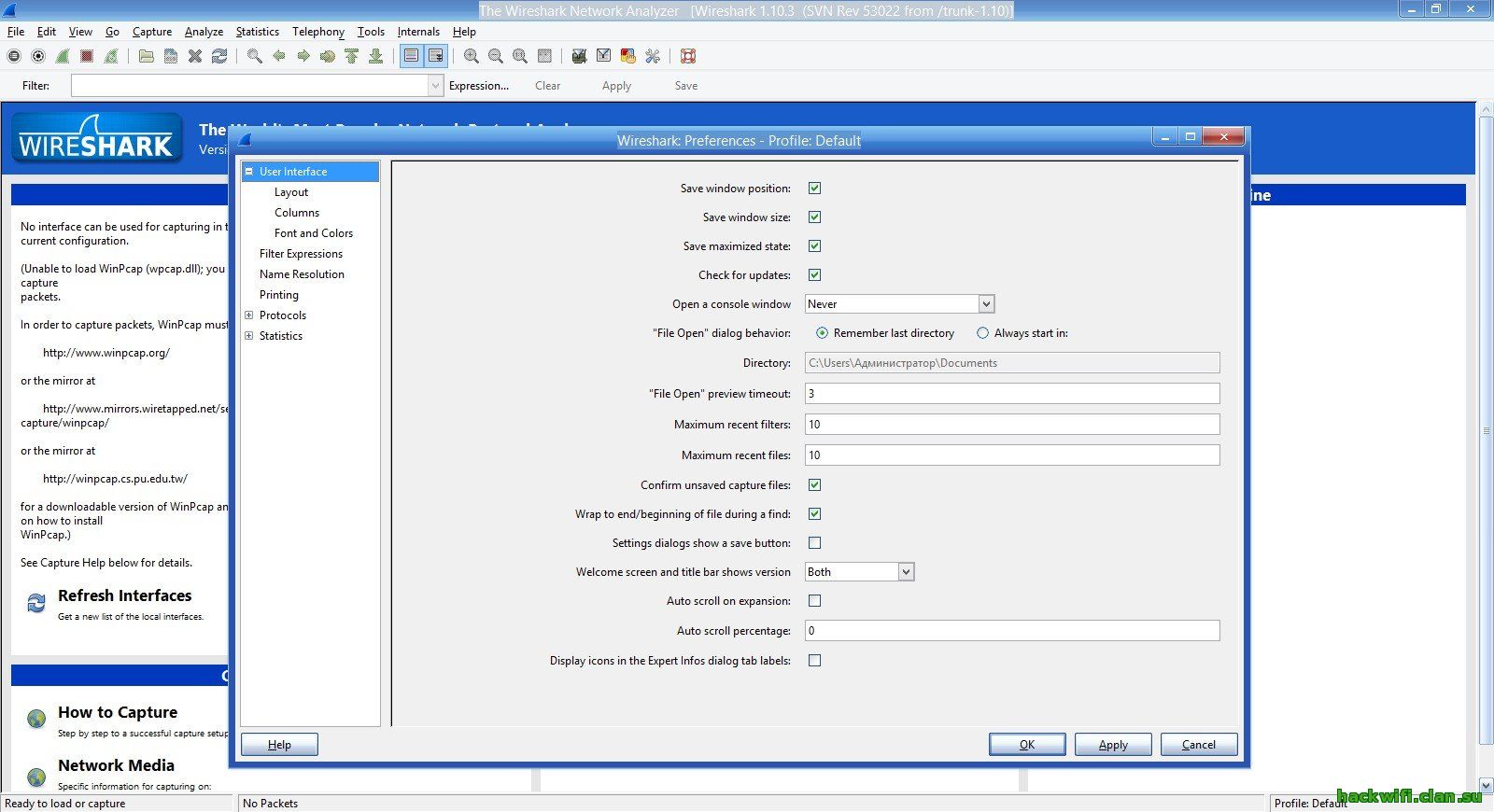This screenshot has height=812, width=1494.
Task: Uncheck Save window position
Action: 814,189
